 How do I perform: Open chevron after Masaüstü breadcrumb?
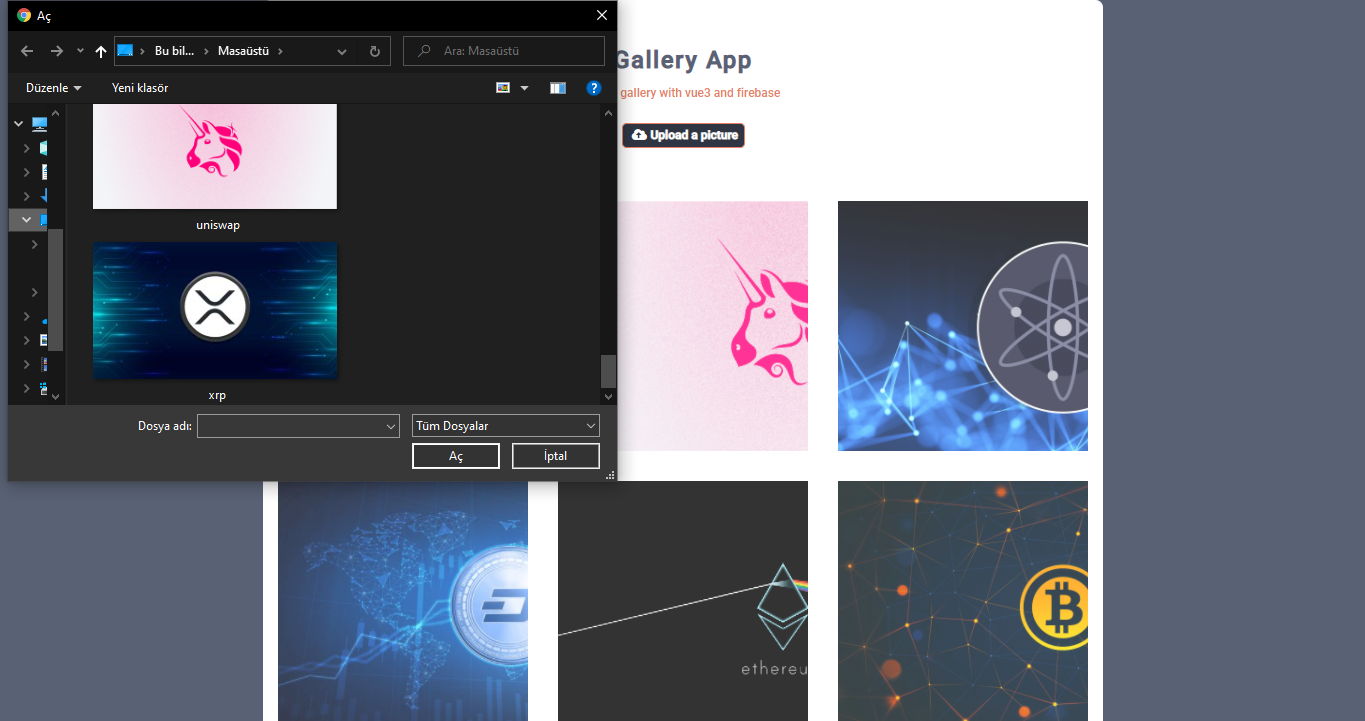(x=281, y=51)
